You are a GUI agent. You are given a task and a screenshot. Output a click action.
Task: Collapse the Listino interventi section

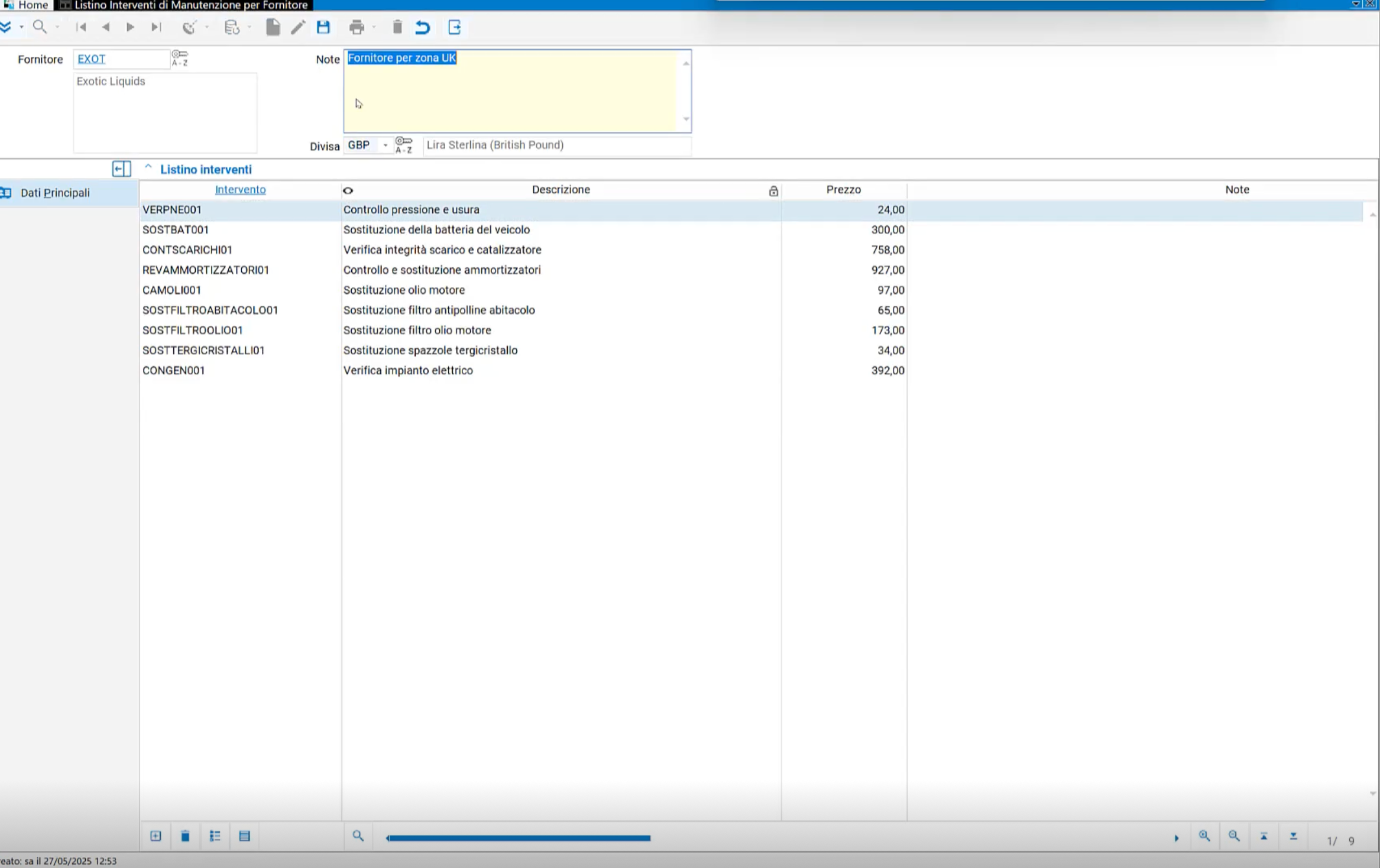click(148, 168)
